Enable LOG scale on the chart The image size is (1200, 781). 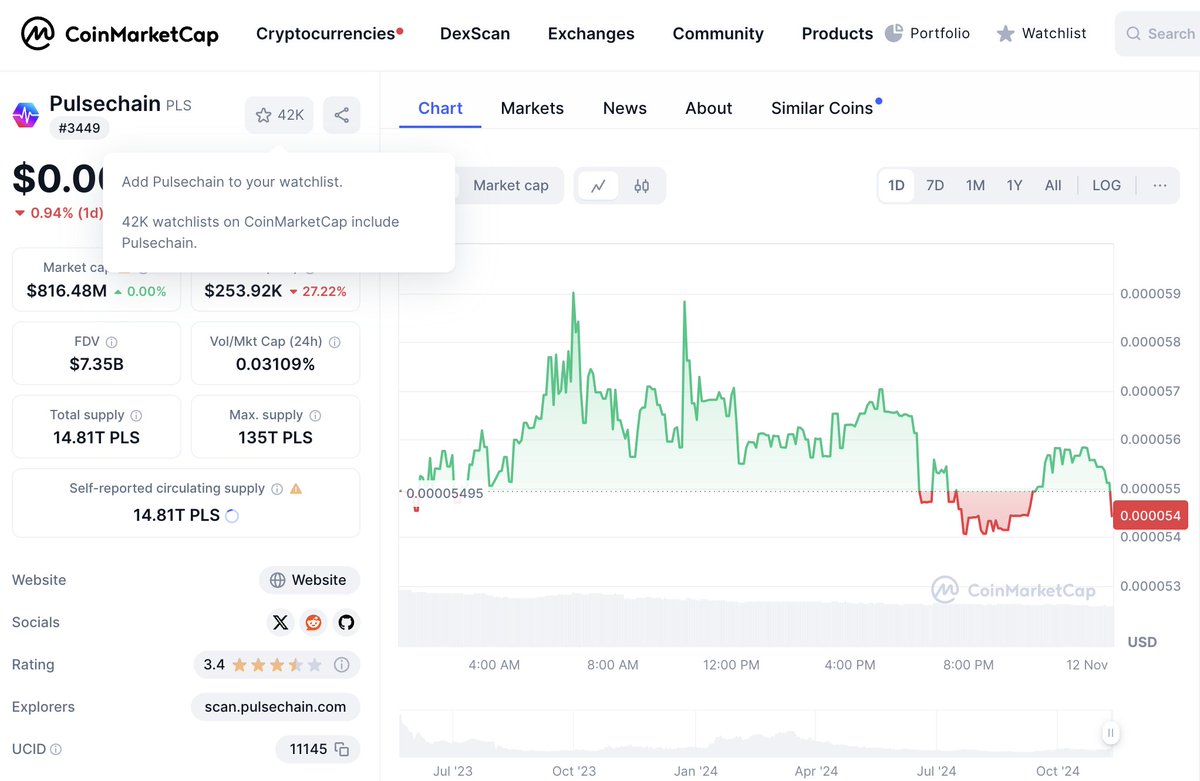[x=1106, y=185]
